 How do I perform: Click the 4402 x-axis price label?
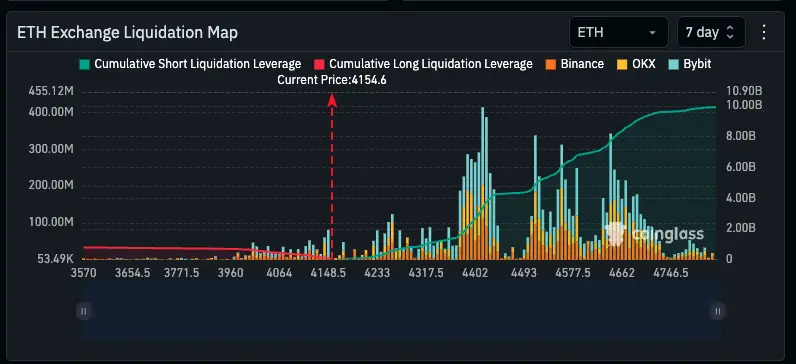(475, 273)
